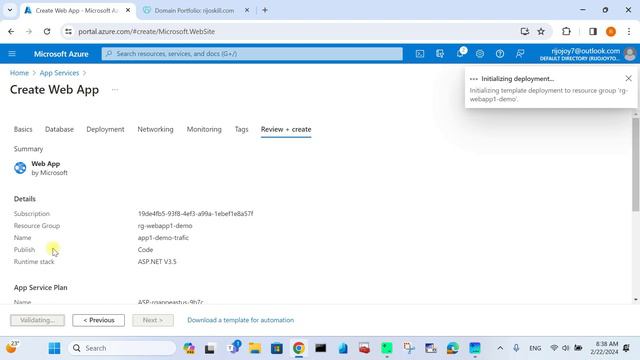Close the Create Web App browser tab
640x360 pixels.
coord(128,10)
